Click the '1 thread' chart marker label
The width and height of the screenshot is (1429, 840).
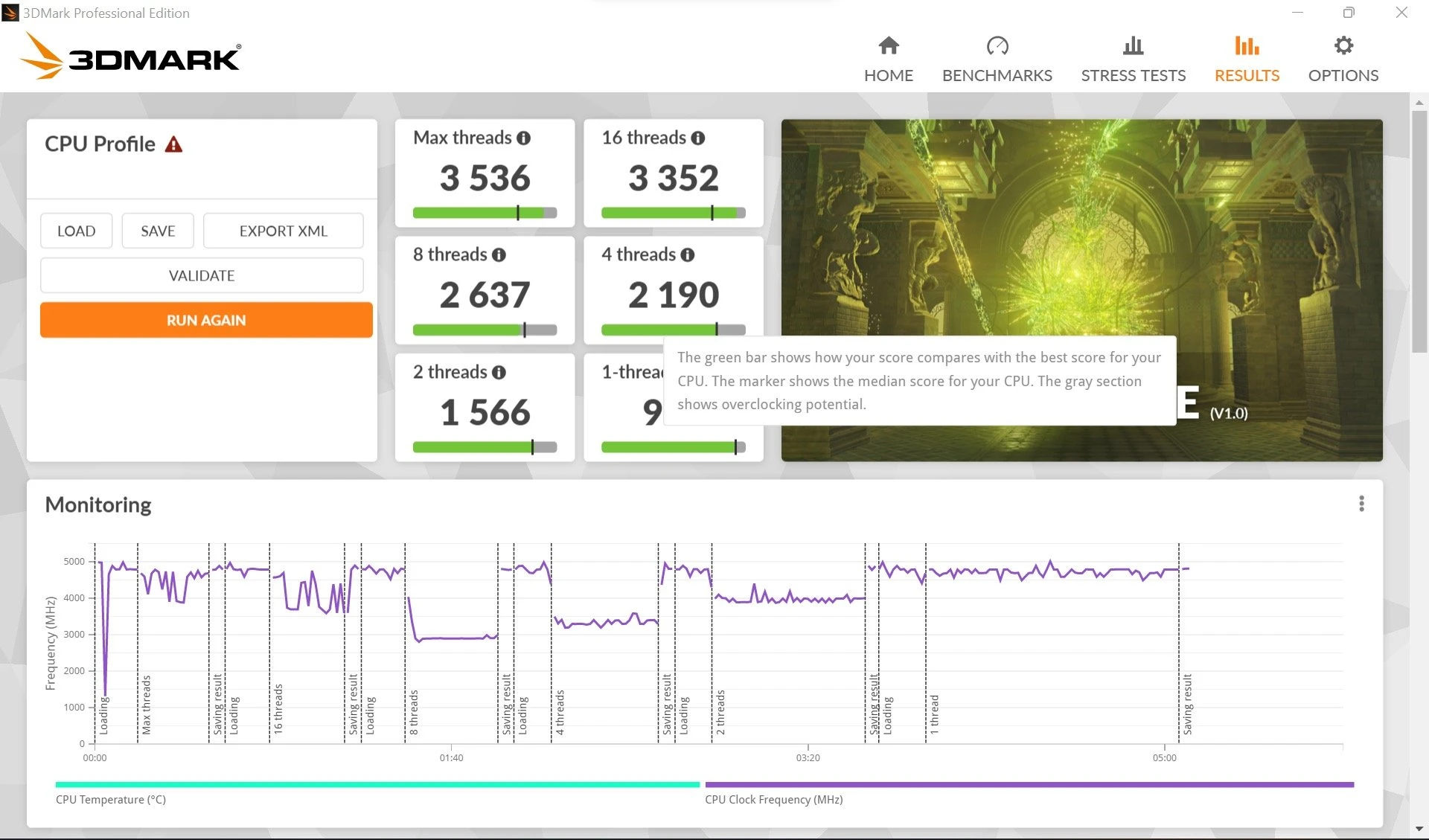pos(934,714)
